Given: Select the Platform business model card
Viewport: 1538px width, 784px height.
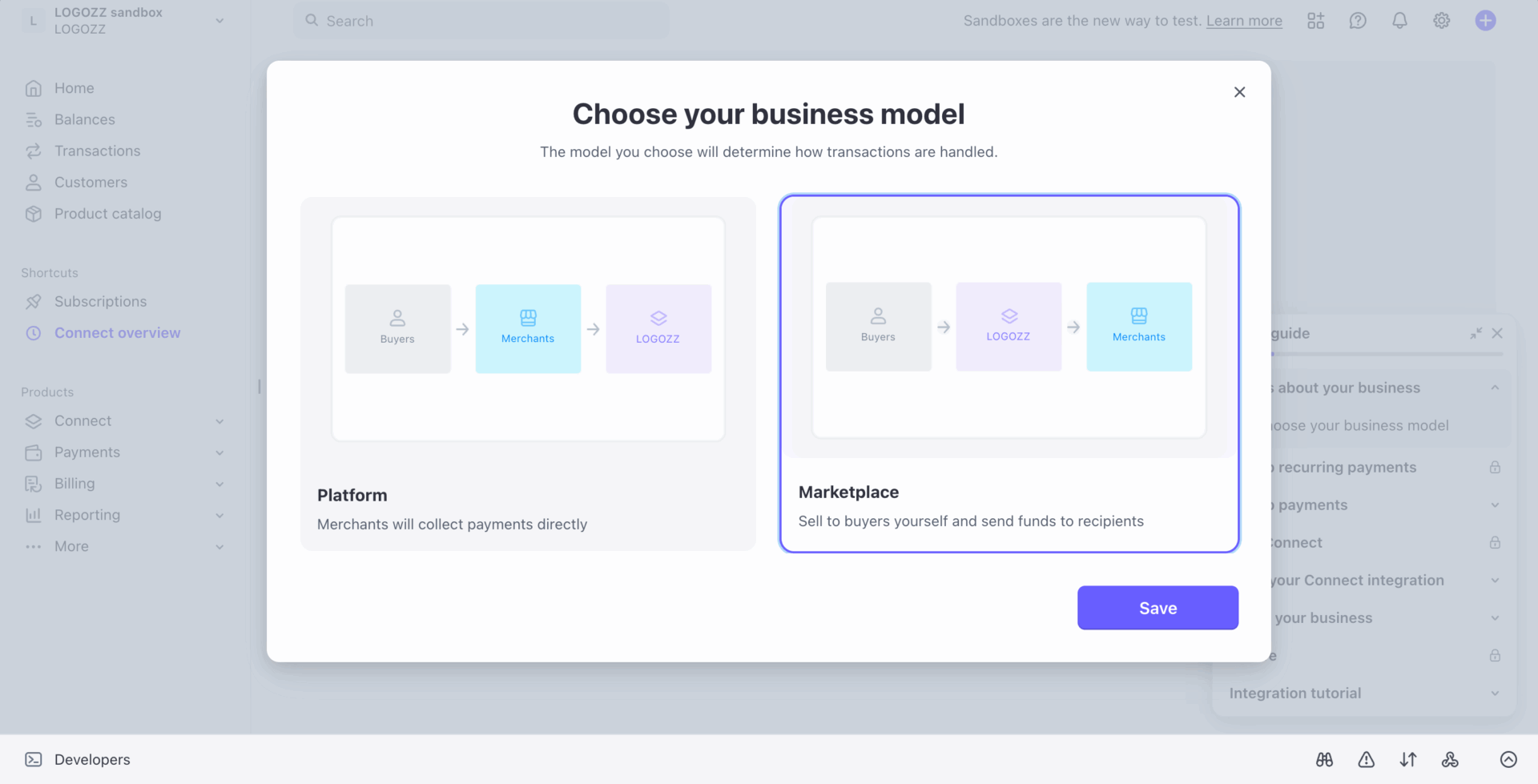Looking at the screenshot, I should click(528, 372).
